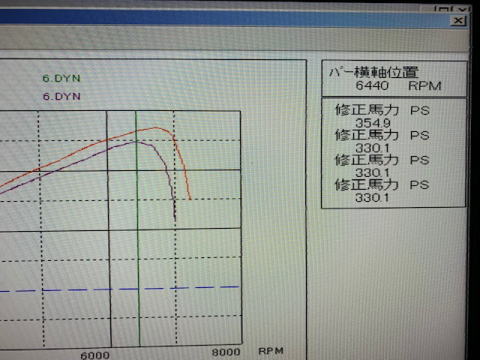The width and height of the screenshot is (480, 360).
Task: Click the 8000 axis label
Action: pos(226,352)
